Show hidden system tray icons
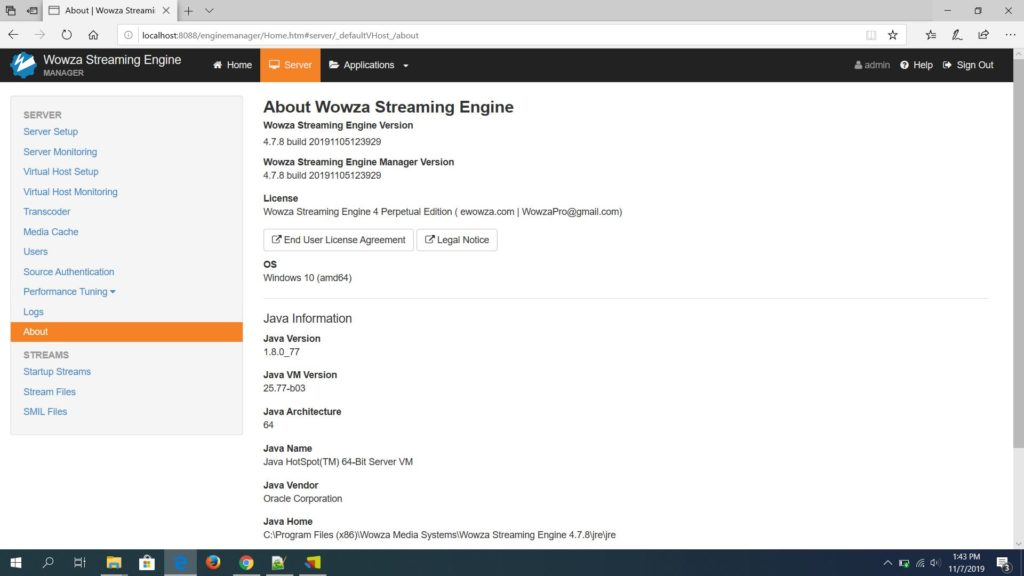The height and width of the screenshot is (576, 1024). point(888,563)
